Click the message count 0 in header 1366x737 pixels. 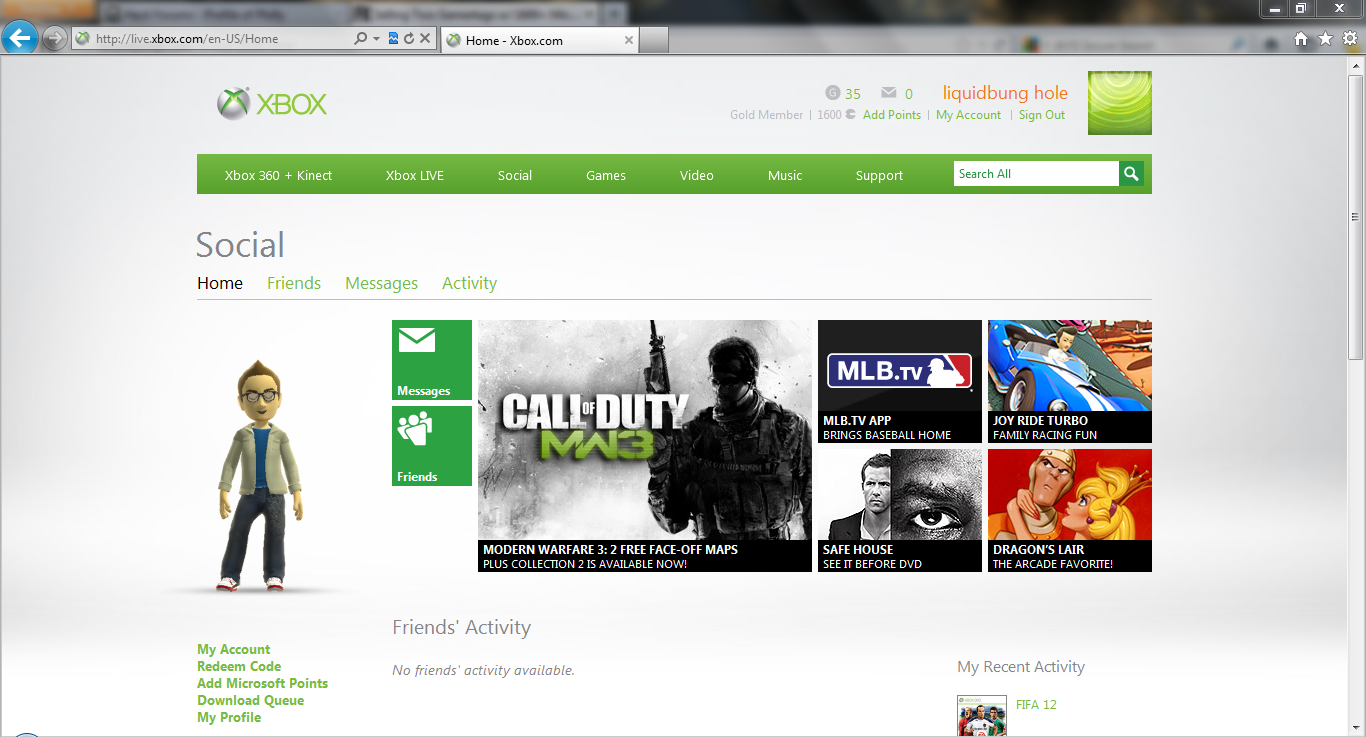[909, 94]
